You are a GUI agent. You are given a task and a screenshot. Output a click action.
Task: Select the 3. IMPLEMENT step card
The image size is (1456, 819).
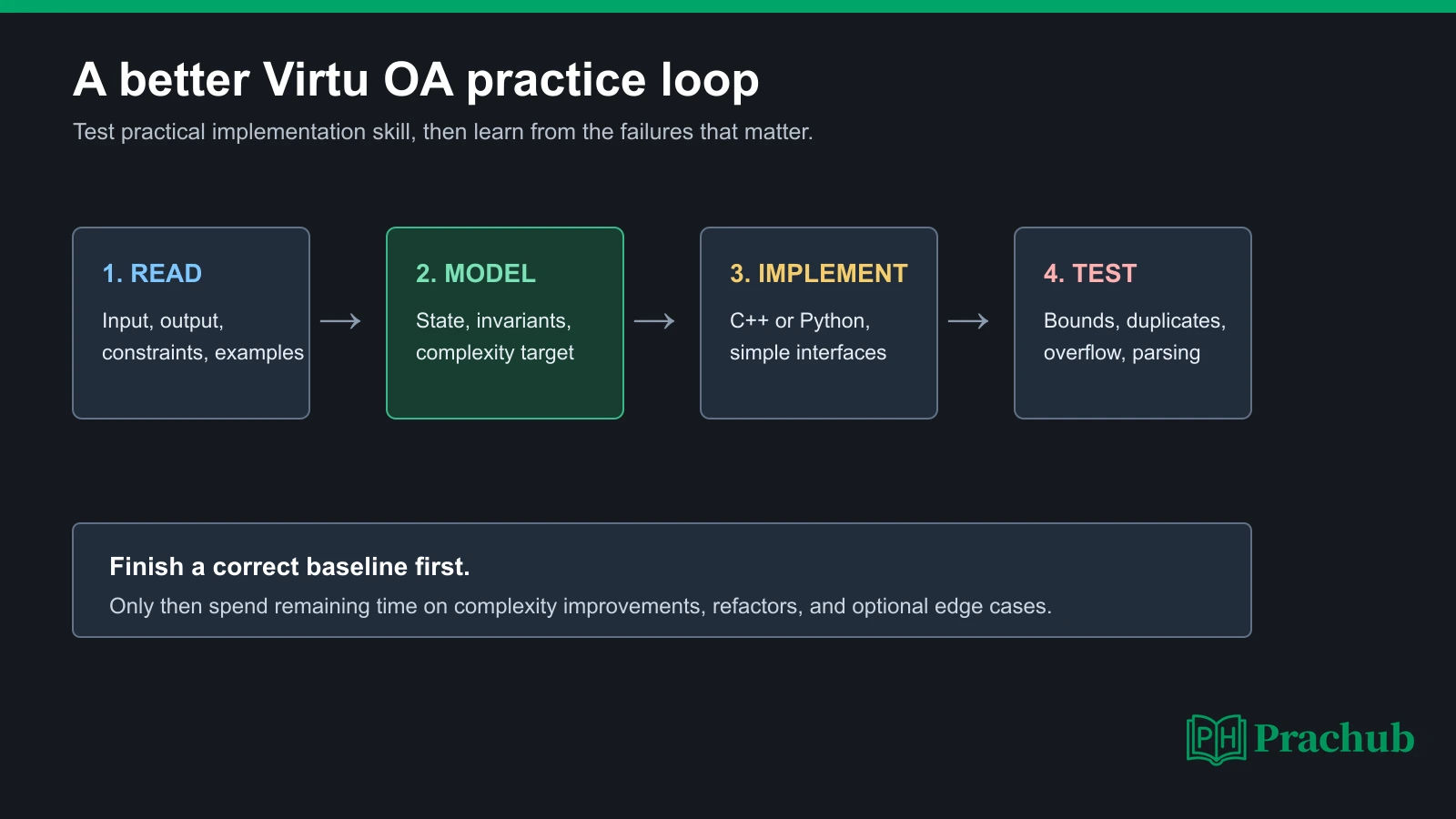tap(819, 323)
